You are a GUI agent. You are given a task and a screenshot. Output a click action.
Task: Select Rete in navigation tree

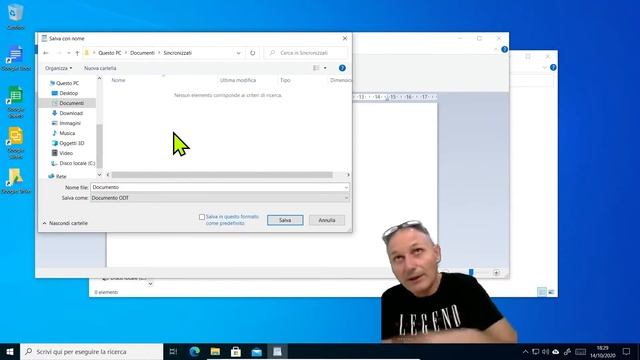(57, 176)
